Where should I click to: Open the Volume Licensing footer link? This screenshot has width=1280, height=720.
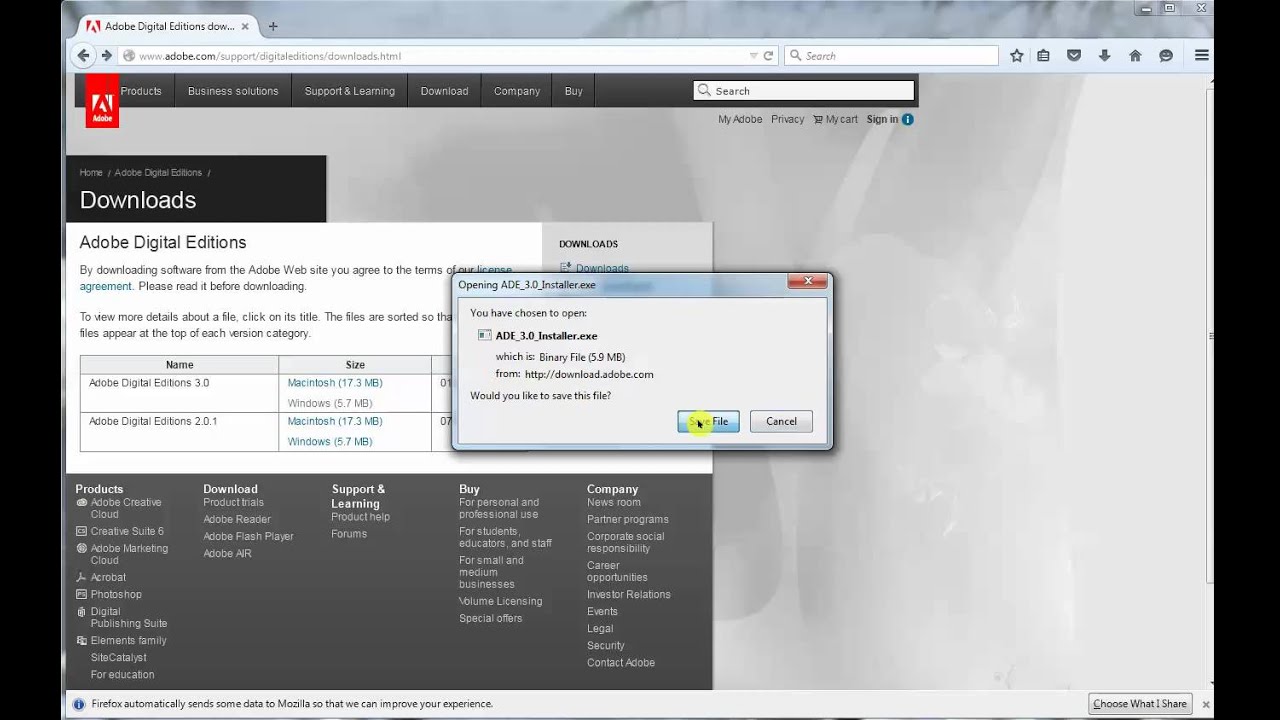(501, 601)
